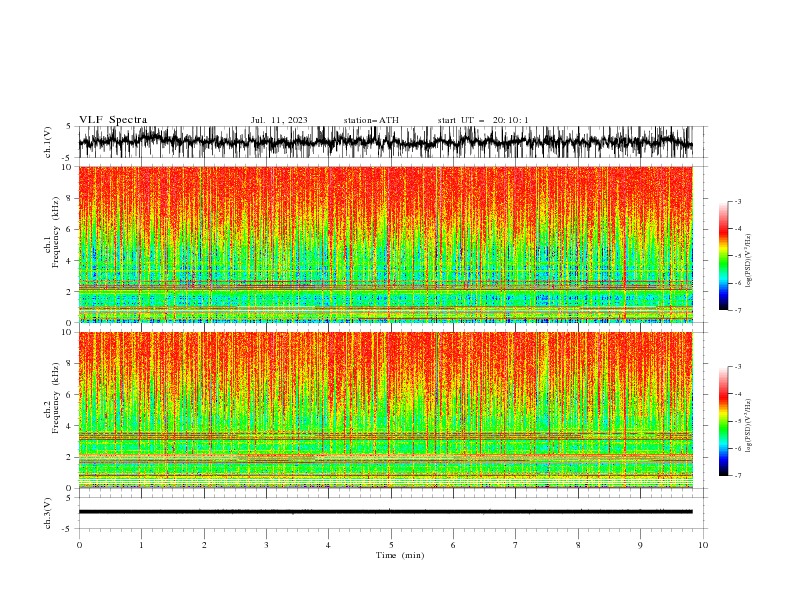
Task: Click the time axis tick label "7"
Action: tap(516, 545)
